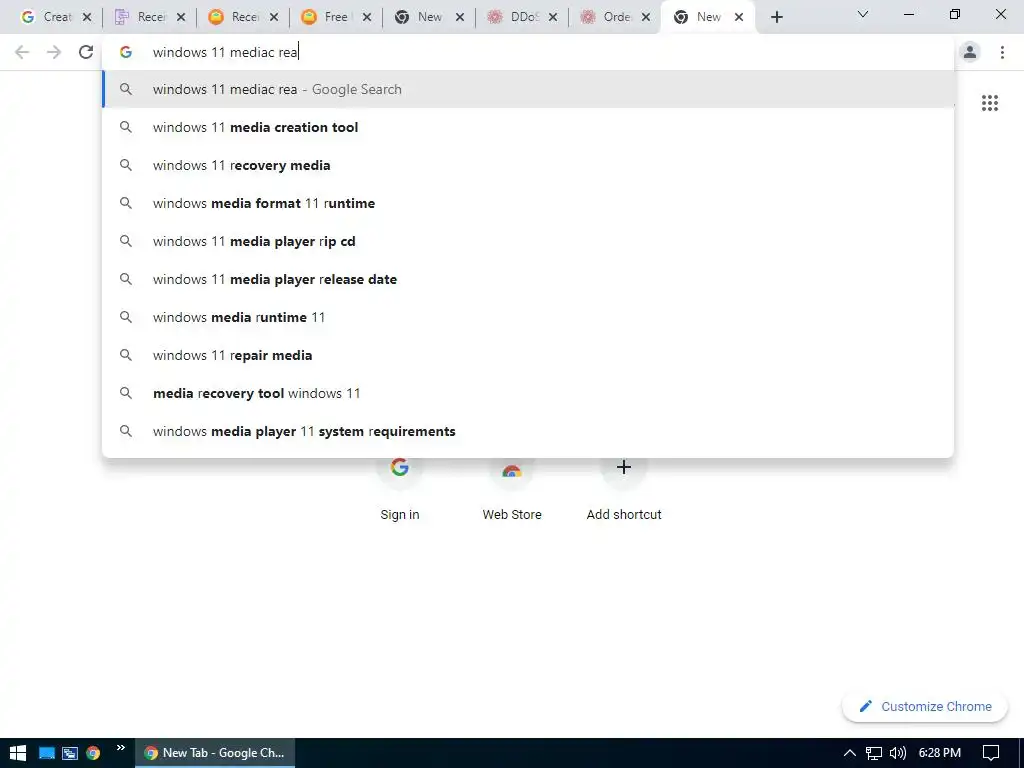The image size is (1024, 768).
Task: Expand taskbar toolbar overflow chevron
Action: click(x=121, y=748)
